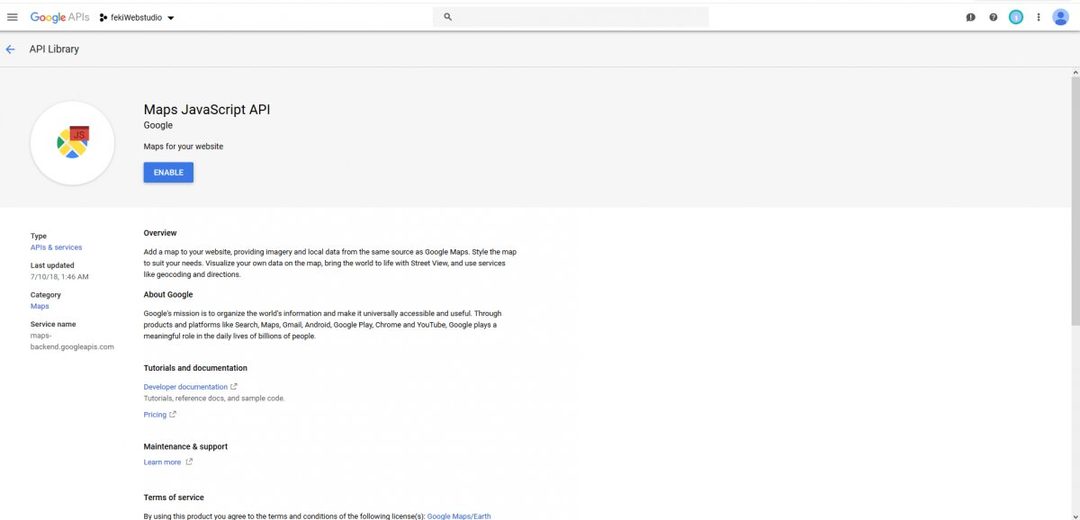
Task: Focus the top search input field
Action: (x=570, y=17)
